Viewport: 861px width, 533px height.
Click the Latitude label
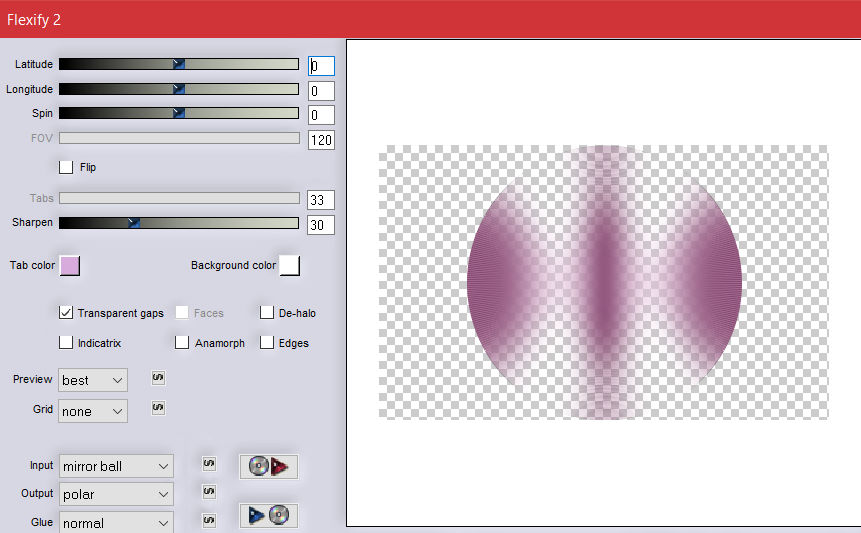coord(34,64)
